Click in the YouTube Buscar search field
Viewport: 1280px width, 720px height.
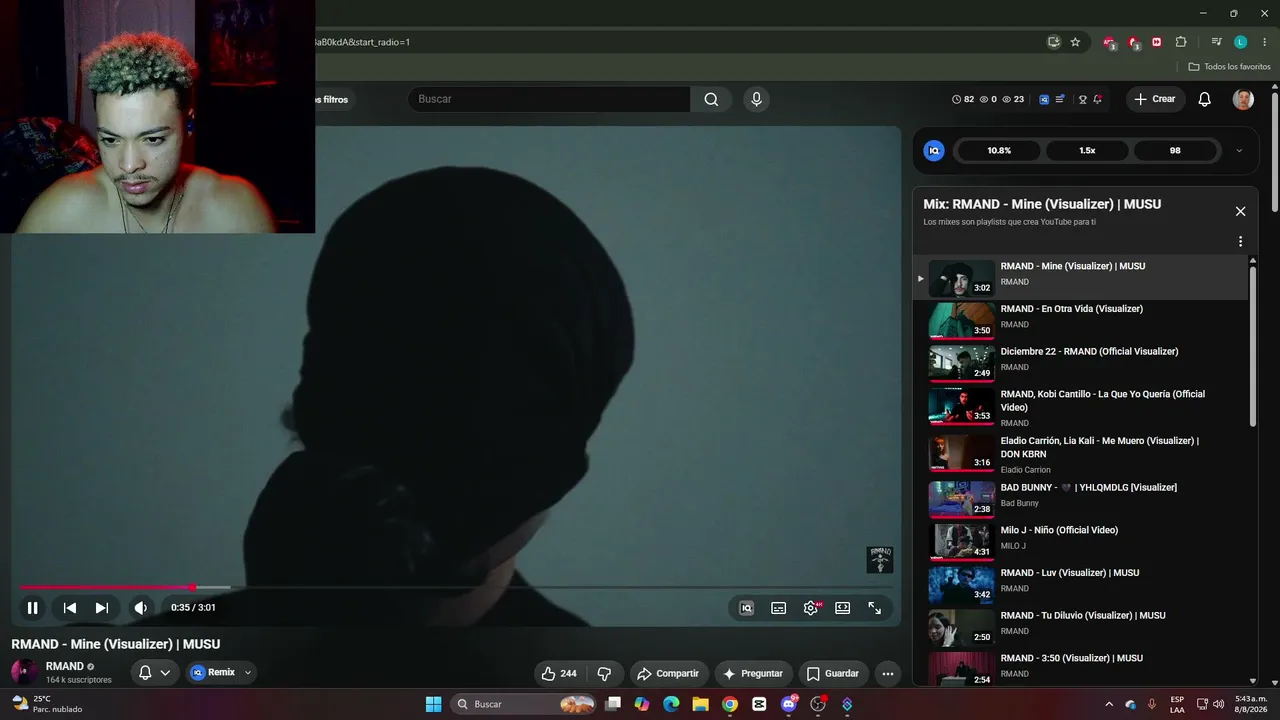click(x=549, y=99)
